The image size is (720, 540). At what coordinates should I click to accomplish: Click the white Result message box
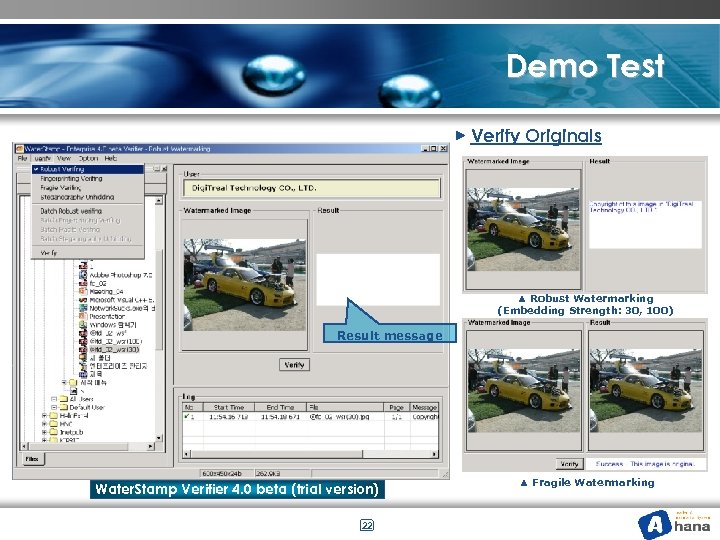[378, 280]
